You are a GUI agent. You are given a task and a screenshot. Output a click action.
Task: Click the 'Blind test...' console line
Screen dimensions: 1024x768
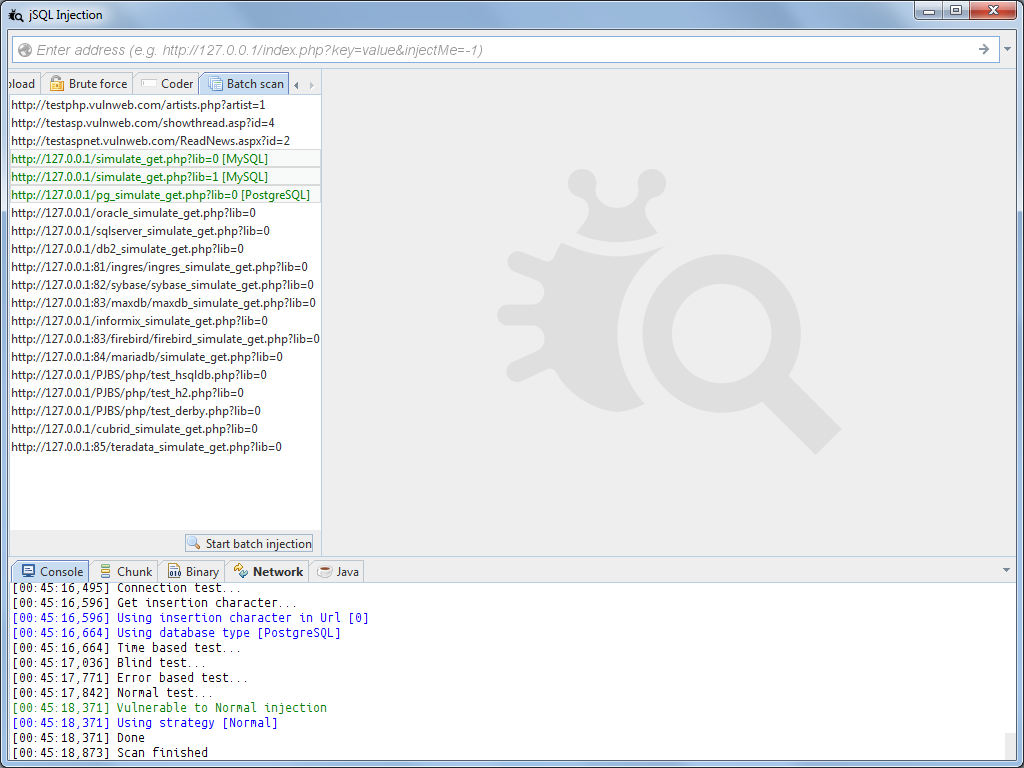tap(109, 663)
